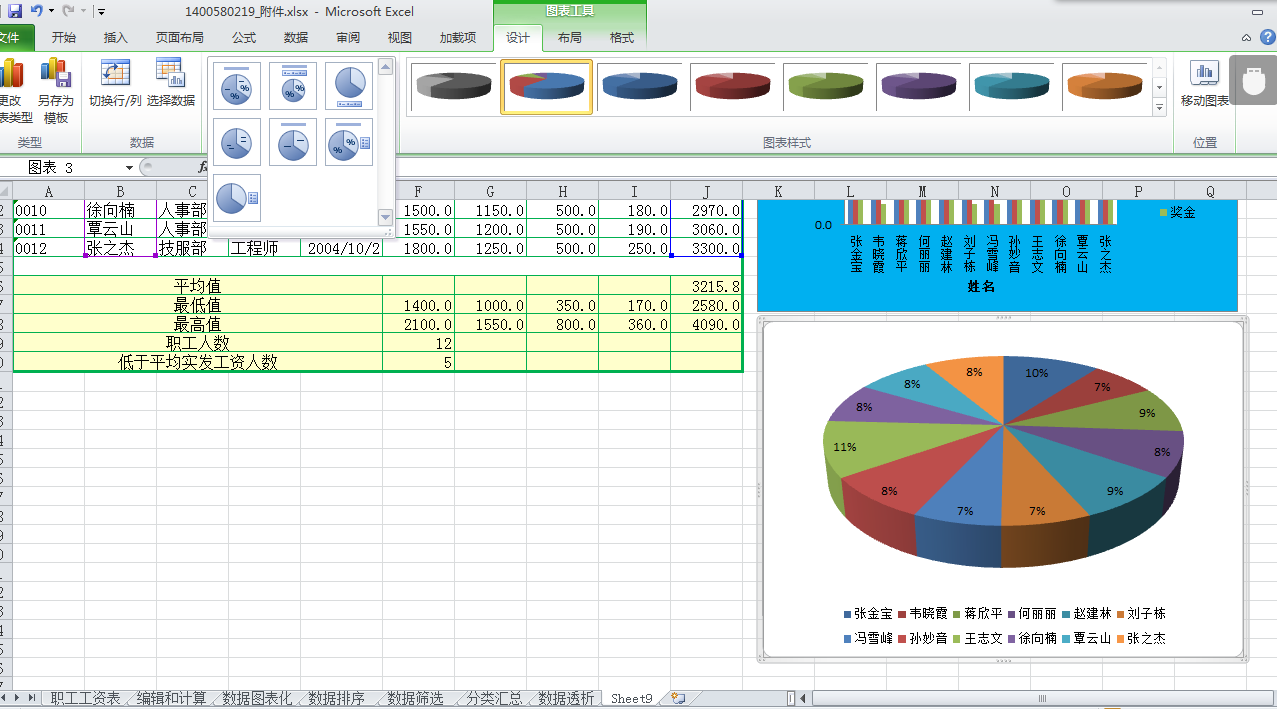Select the highlighted multicolor pie chart style
This screenshot has width=1277, height=709.
[546, 87]
